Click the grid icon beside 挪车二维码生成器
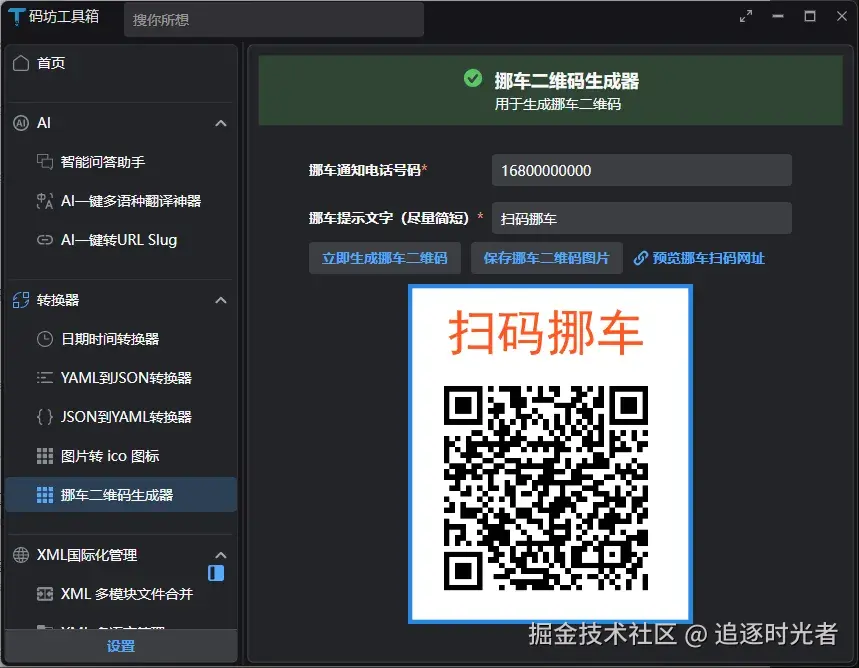The width and height of the screenshot is (859, 668). click(x=45, y=495)
